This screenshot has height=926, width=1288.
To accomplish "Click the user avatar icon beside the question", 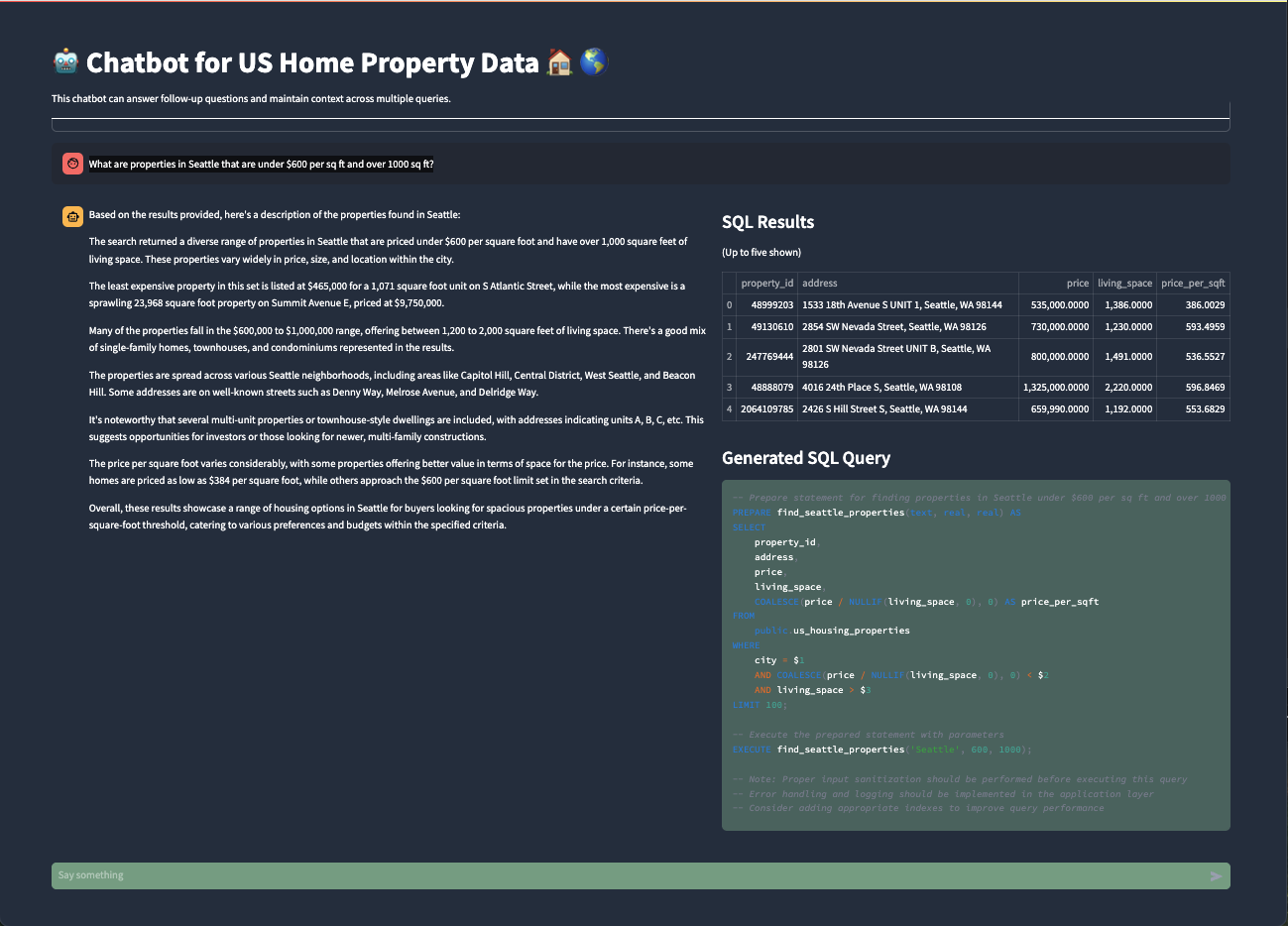I will pos(72,164).
